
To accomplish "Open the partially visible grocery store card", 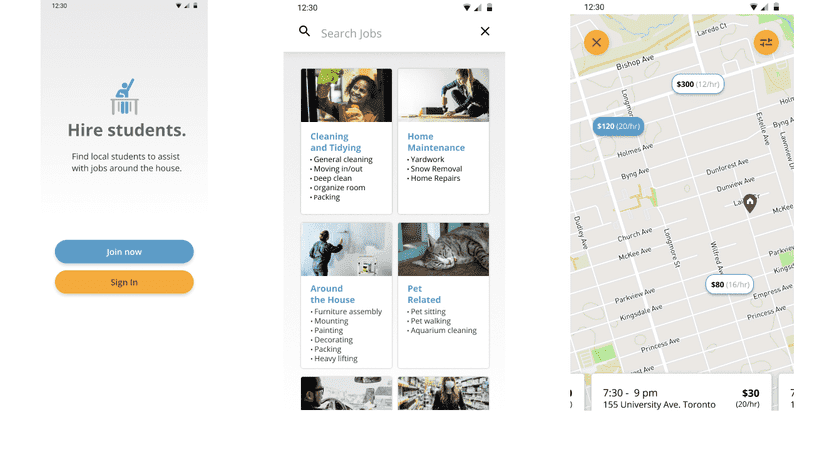I will 443,393.
